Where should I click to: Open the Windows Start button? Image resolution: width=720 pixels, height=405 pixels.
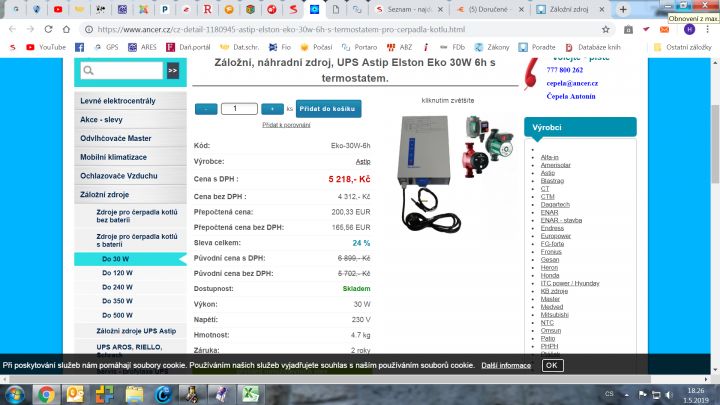15,395
